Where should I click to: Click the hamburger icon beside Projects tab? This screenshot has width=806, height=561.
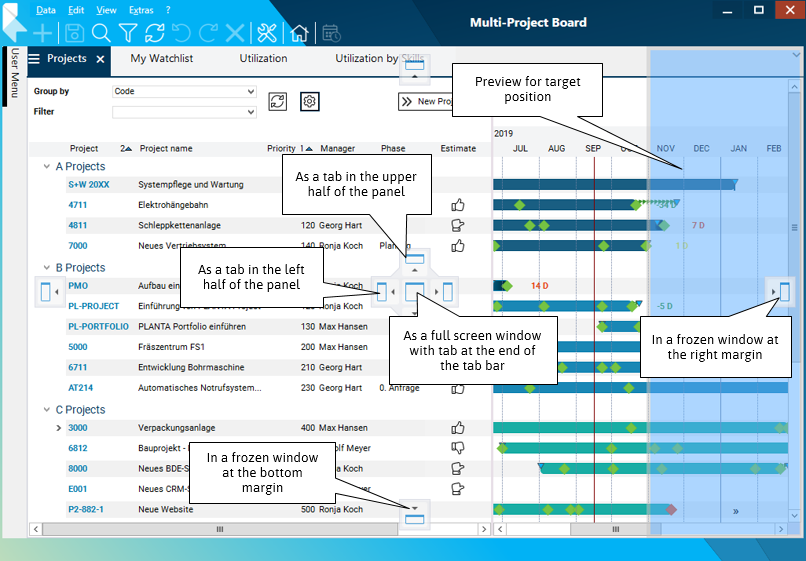33,59
